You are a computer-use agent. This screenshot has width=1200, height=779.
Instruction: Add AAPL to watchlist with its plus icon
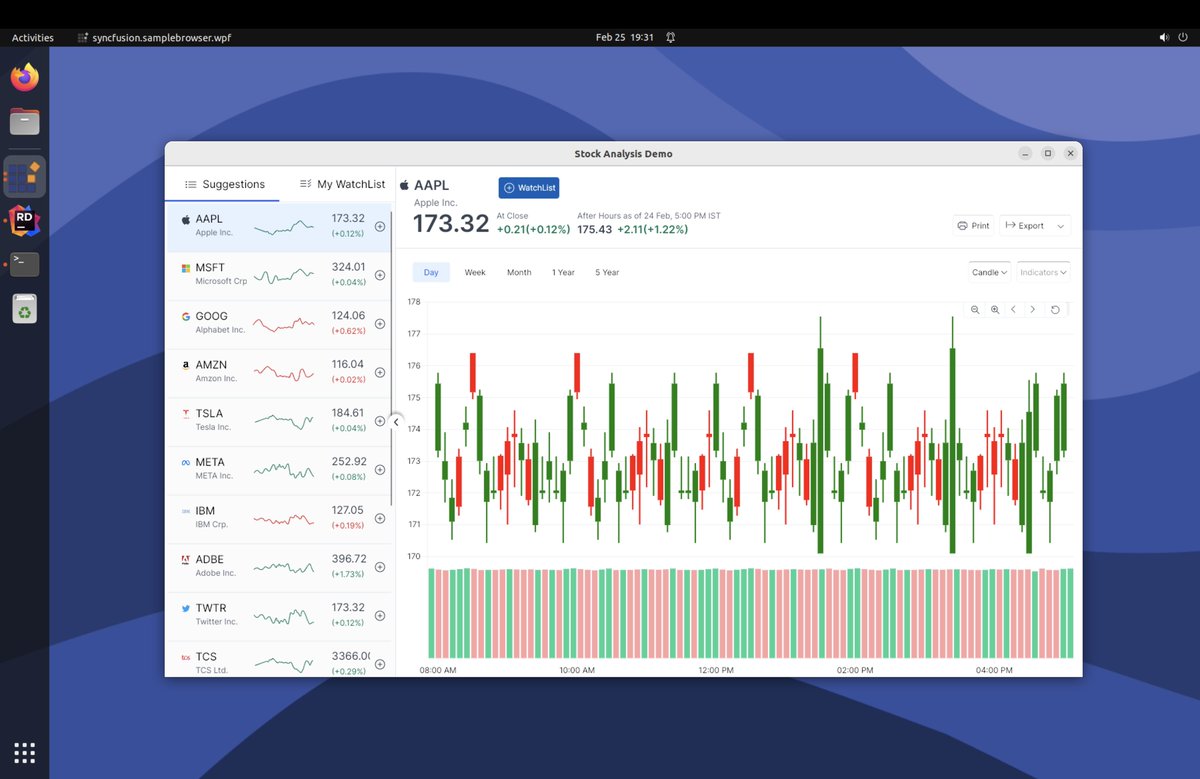coord(380,226)
